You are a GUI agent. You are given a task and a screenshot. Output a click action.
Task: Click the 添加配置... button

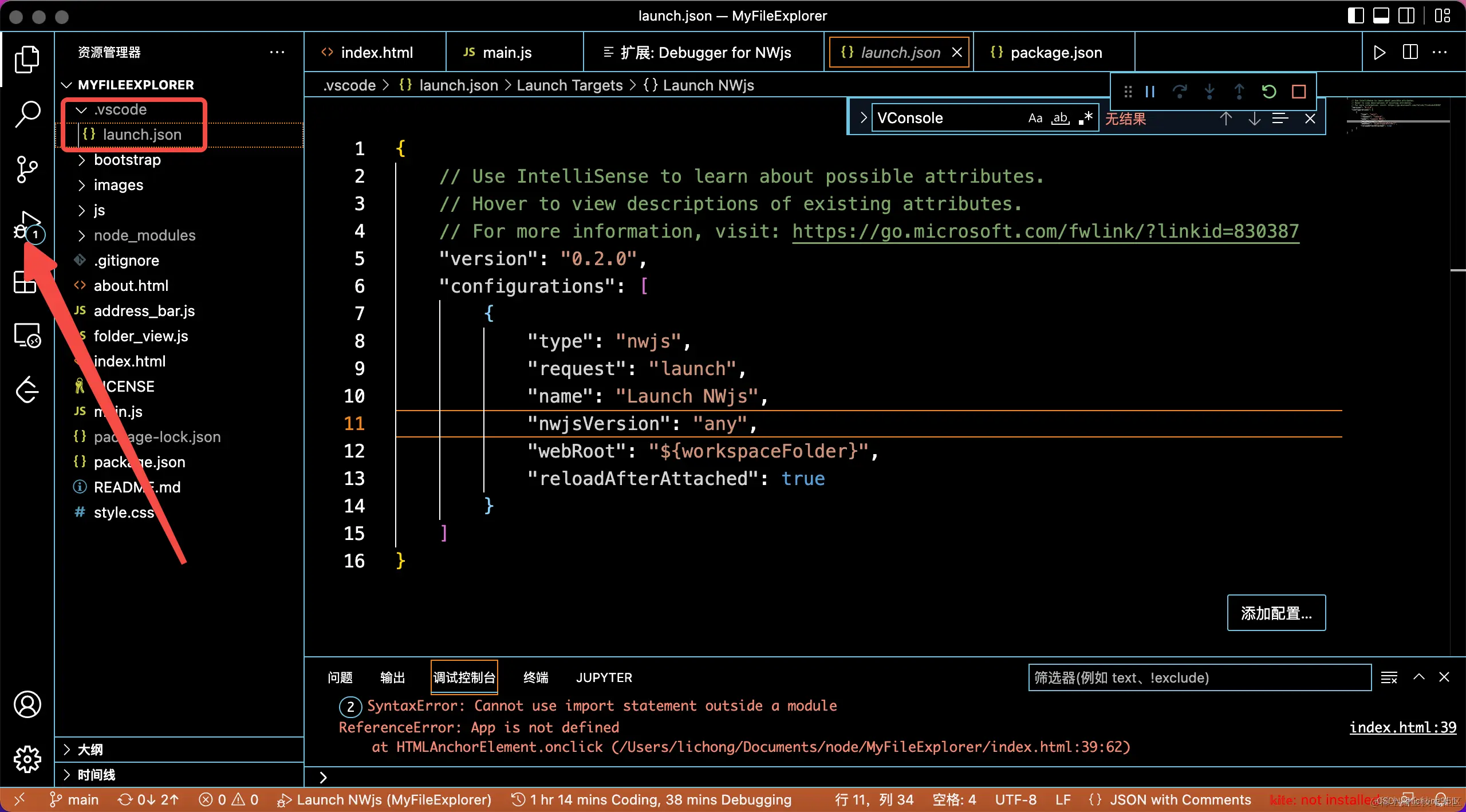click(1276, 613)
